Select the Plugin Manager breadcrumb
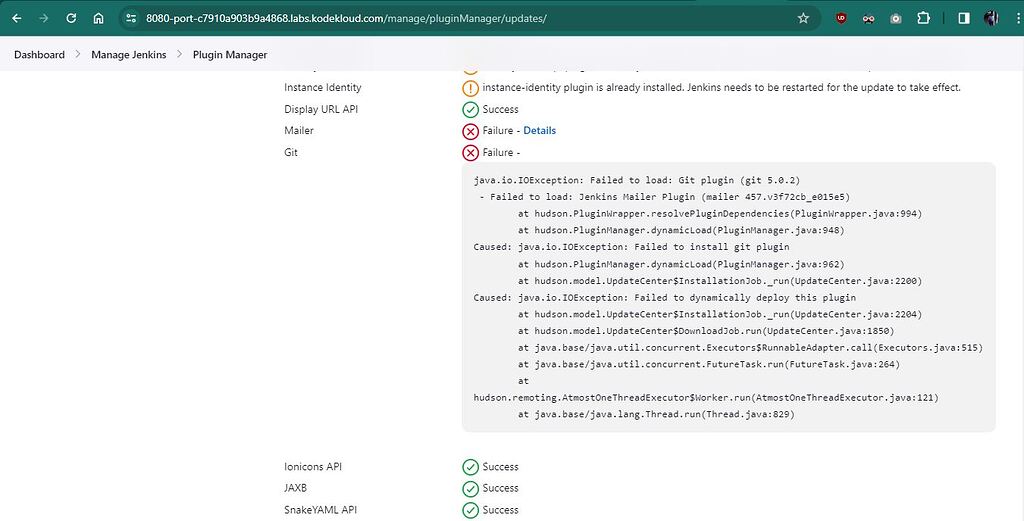Image resolution: width=1024 pixels, height=521 pixels. pyautogui.click(x=230, y=55)
